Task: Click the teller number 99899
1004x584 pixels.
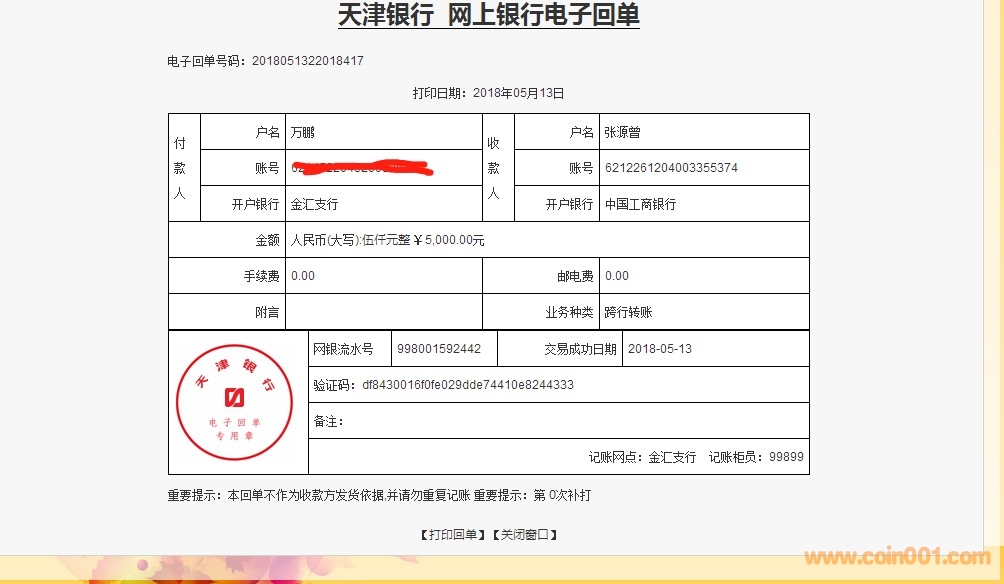Action: (786, 457)
